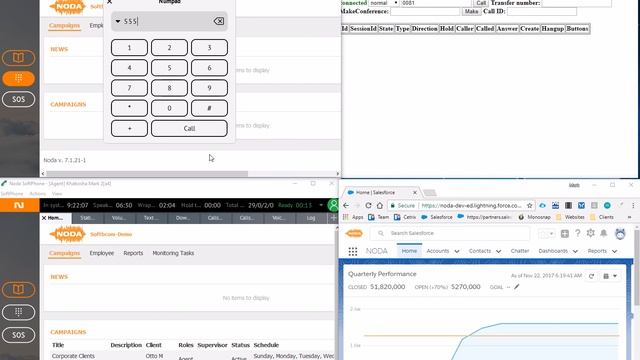Open the Salesforce notifications bell
Image resolution: width=640 pixels, height=360 pixels.
coord(603,233)
